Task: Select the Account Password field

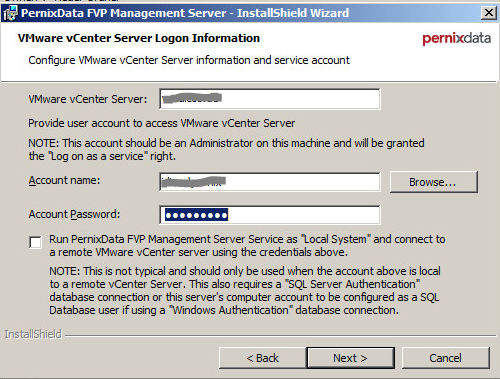Action: (x=270, y=215)
